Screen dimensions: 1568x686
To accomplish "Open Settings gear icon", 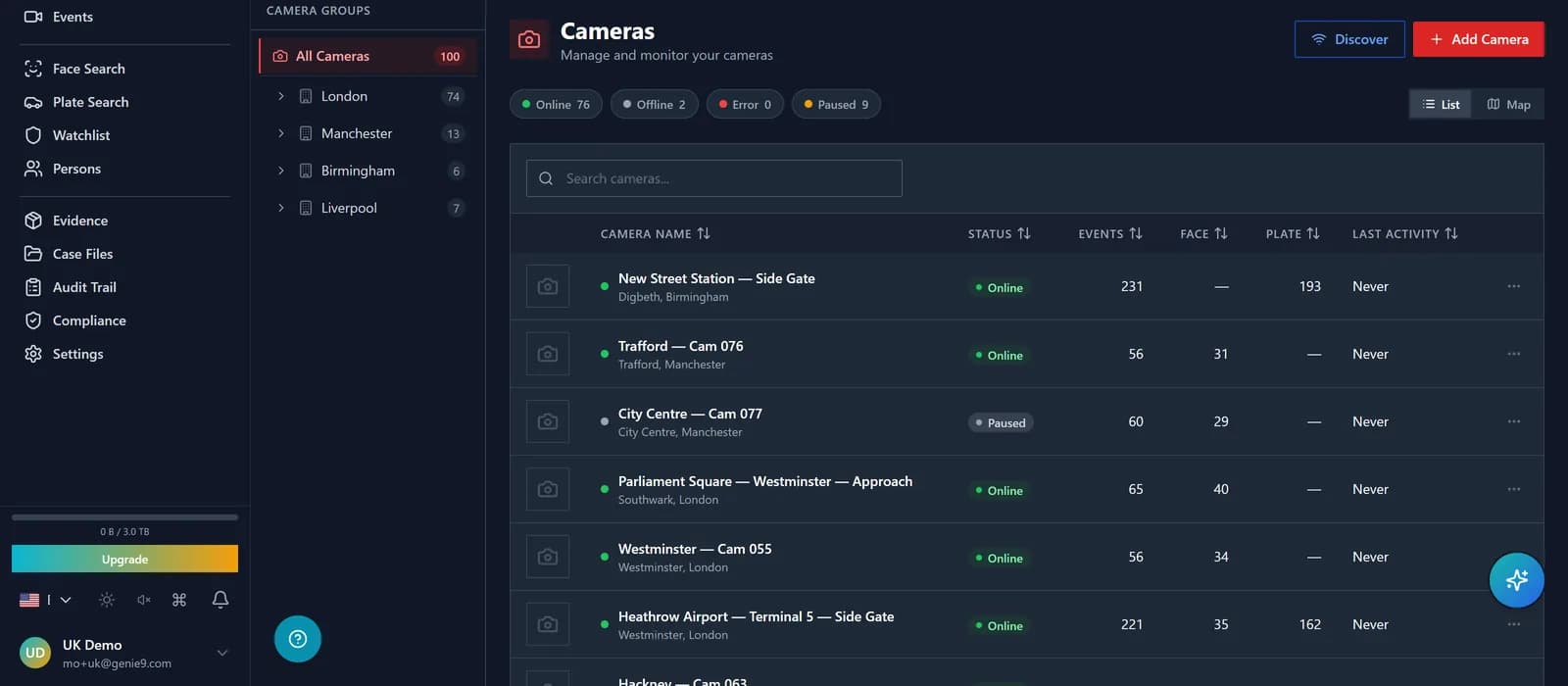I will (x=33, y=354).
